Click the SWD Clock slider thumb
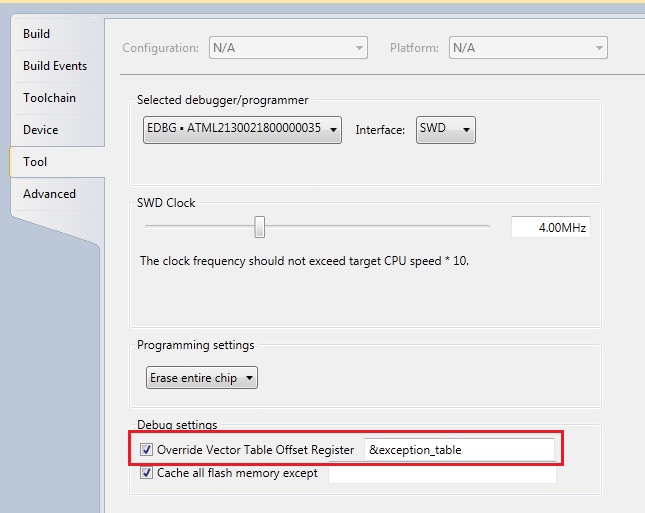The width and height of the screenshot is (645, 513). [260, 227]
